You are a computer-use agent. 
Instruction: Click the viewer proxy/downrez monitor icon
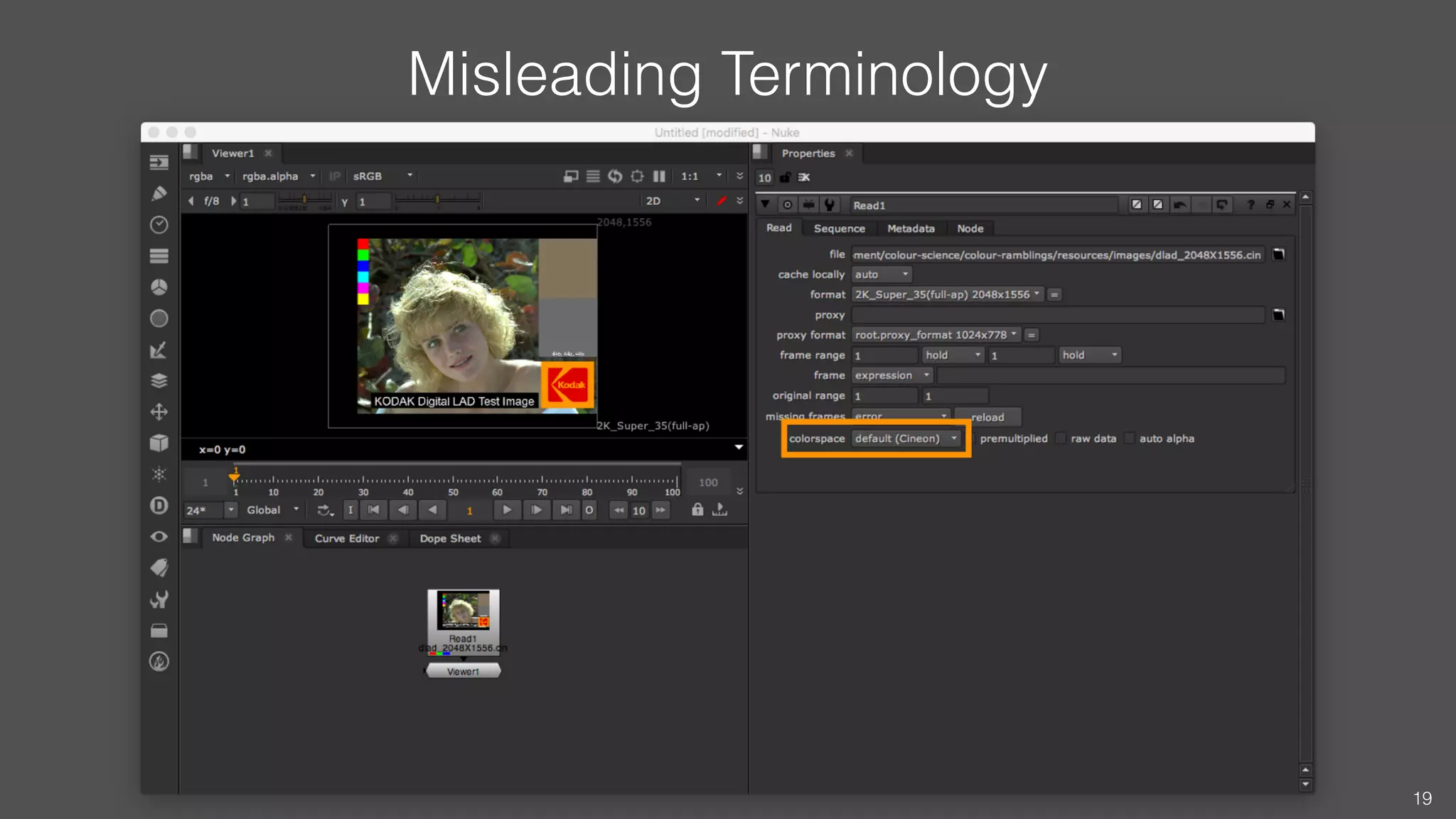point(571,176)
